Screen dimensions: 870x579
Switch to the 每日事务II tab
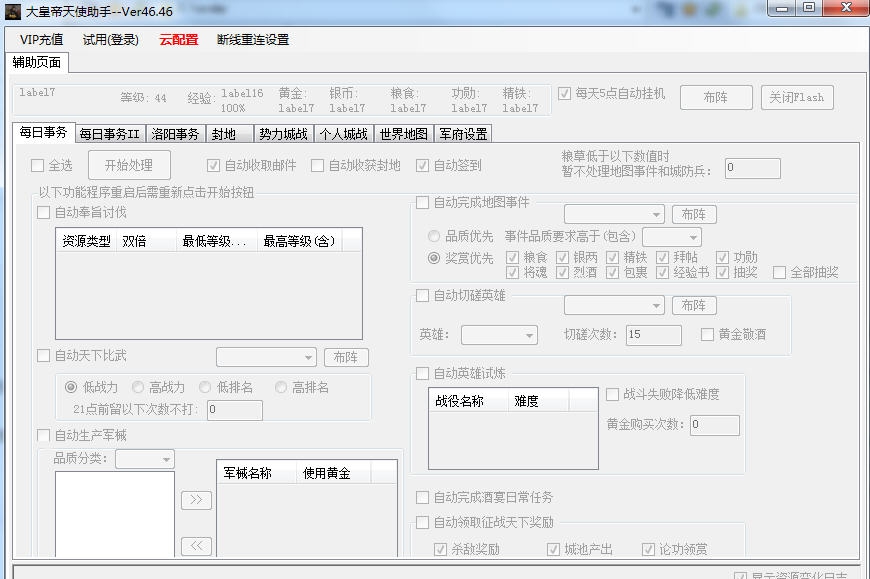click(x=110, y=131)
